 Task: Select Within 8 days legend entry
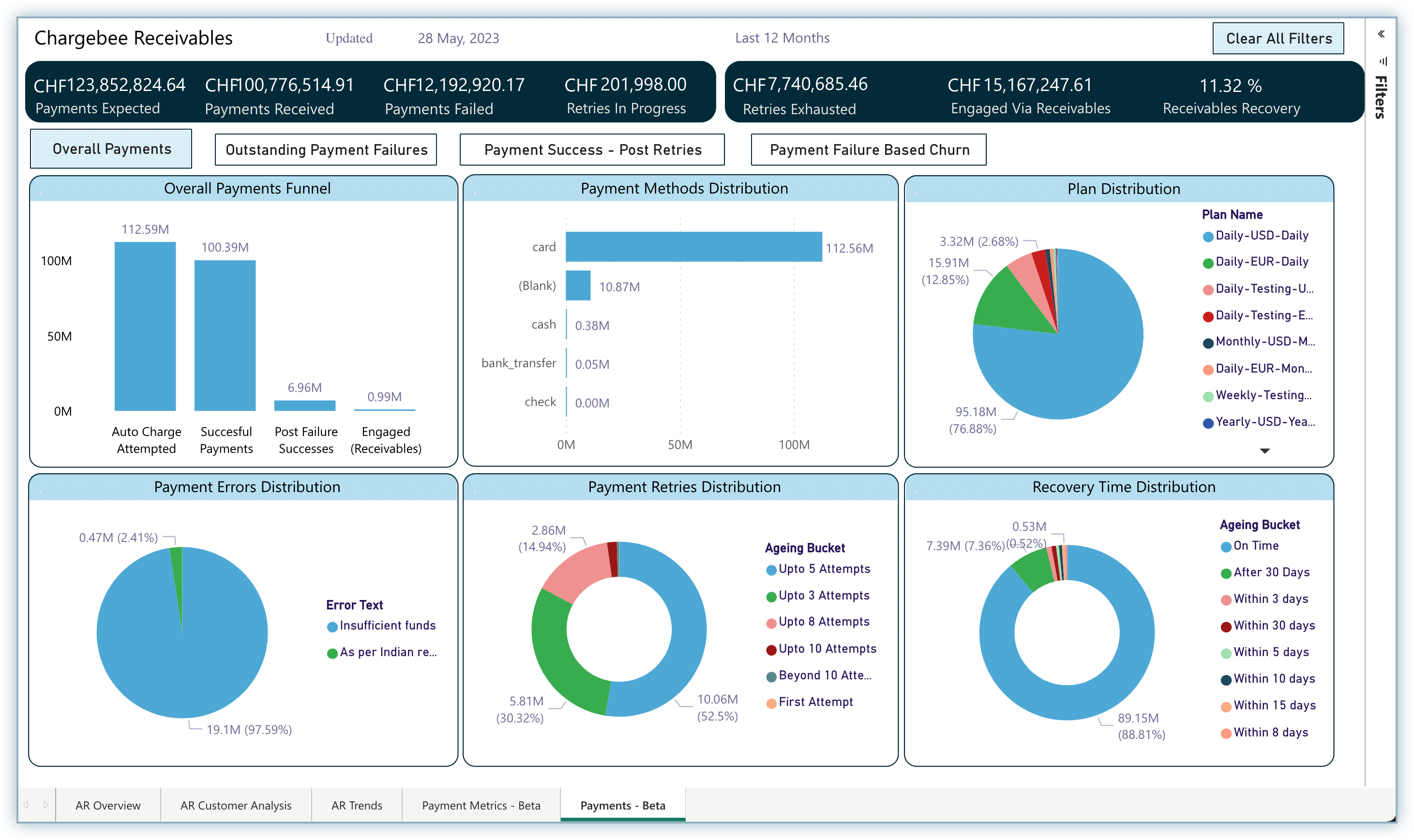click(1264, 733)
